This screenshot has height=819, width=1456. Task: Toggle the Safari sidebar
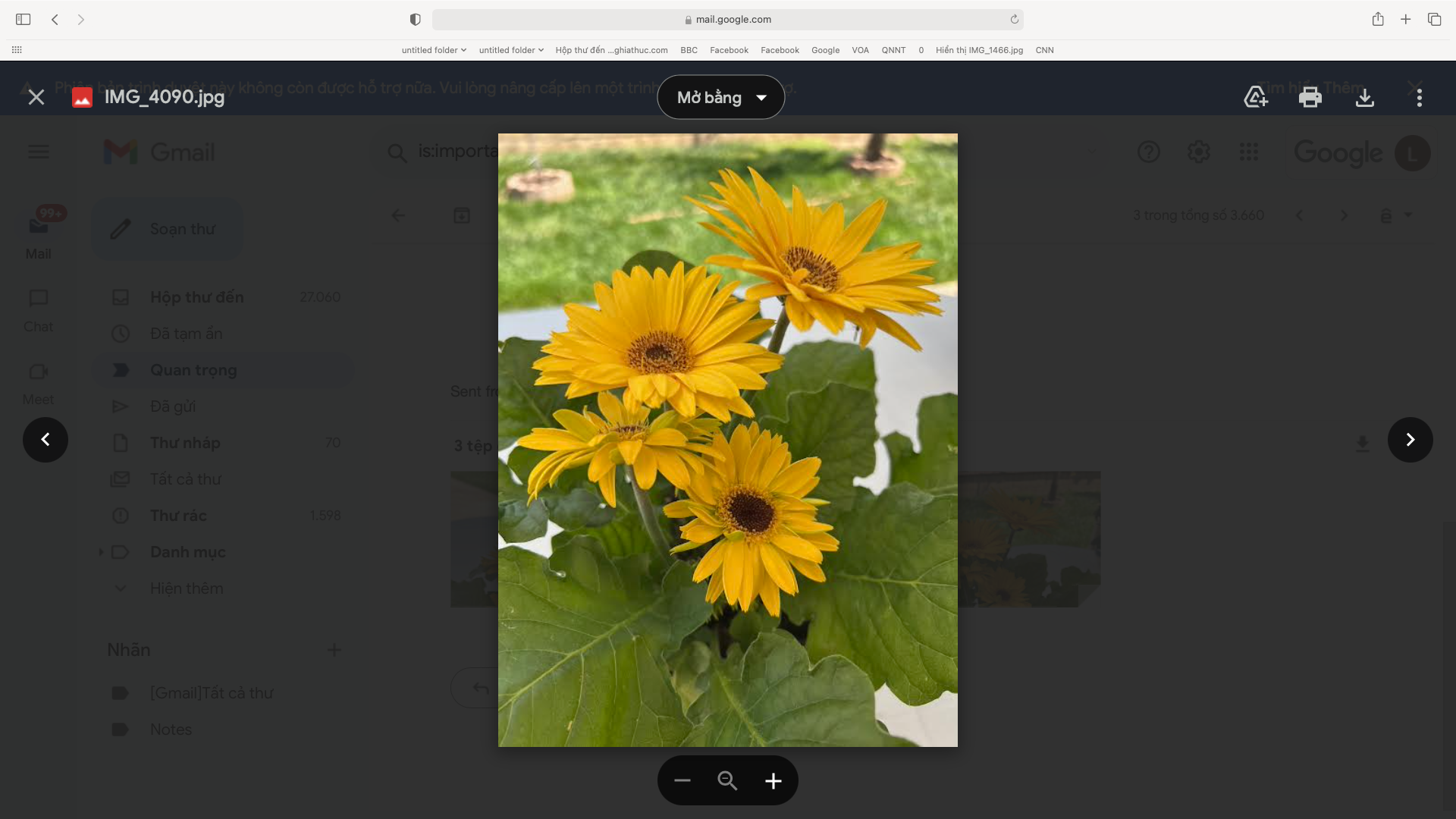(23, 20)
